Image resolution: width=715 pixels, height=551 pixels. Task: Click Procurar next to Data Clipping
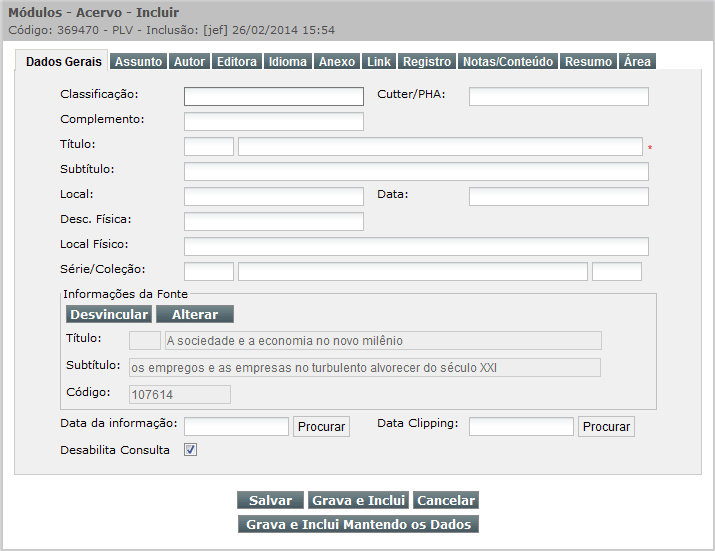click(607, 427)
